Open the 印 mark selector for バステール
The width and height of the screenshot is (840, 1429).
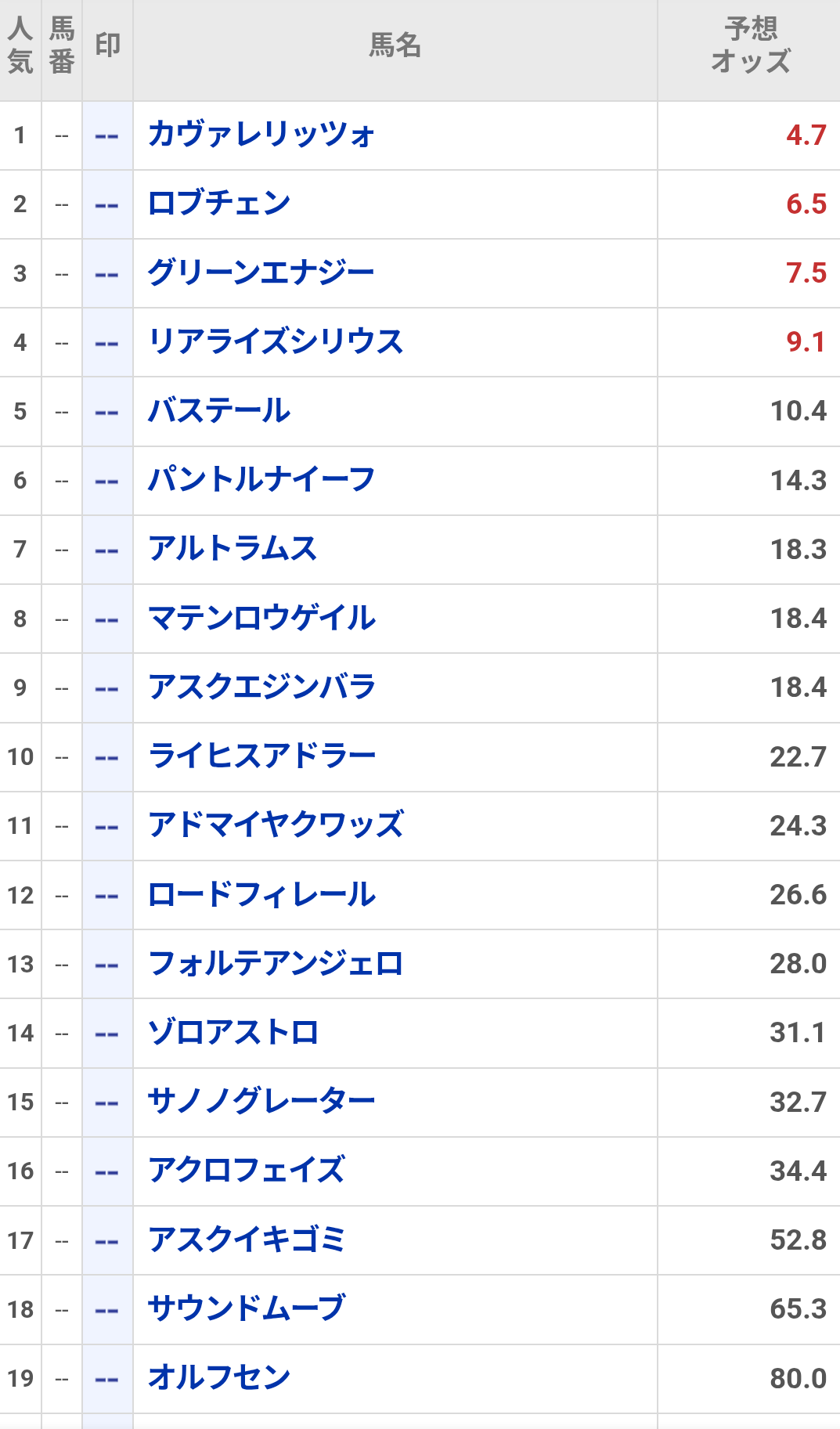pos(107,412)
